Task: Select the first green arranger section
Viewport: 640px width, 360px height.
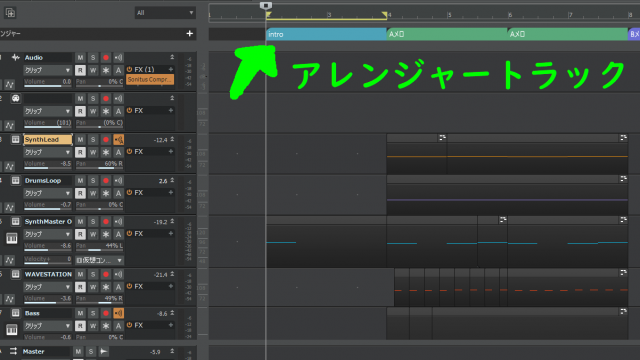Action: tap(447, 34)
